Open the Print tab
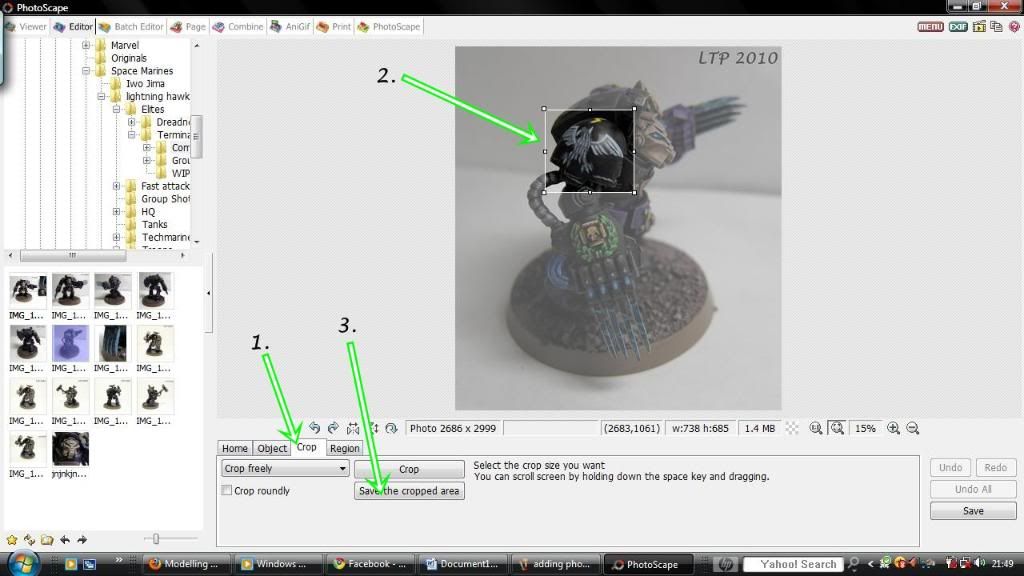 coord(334,27)
